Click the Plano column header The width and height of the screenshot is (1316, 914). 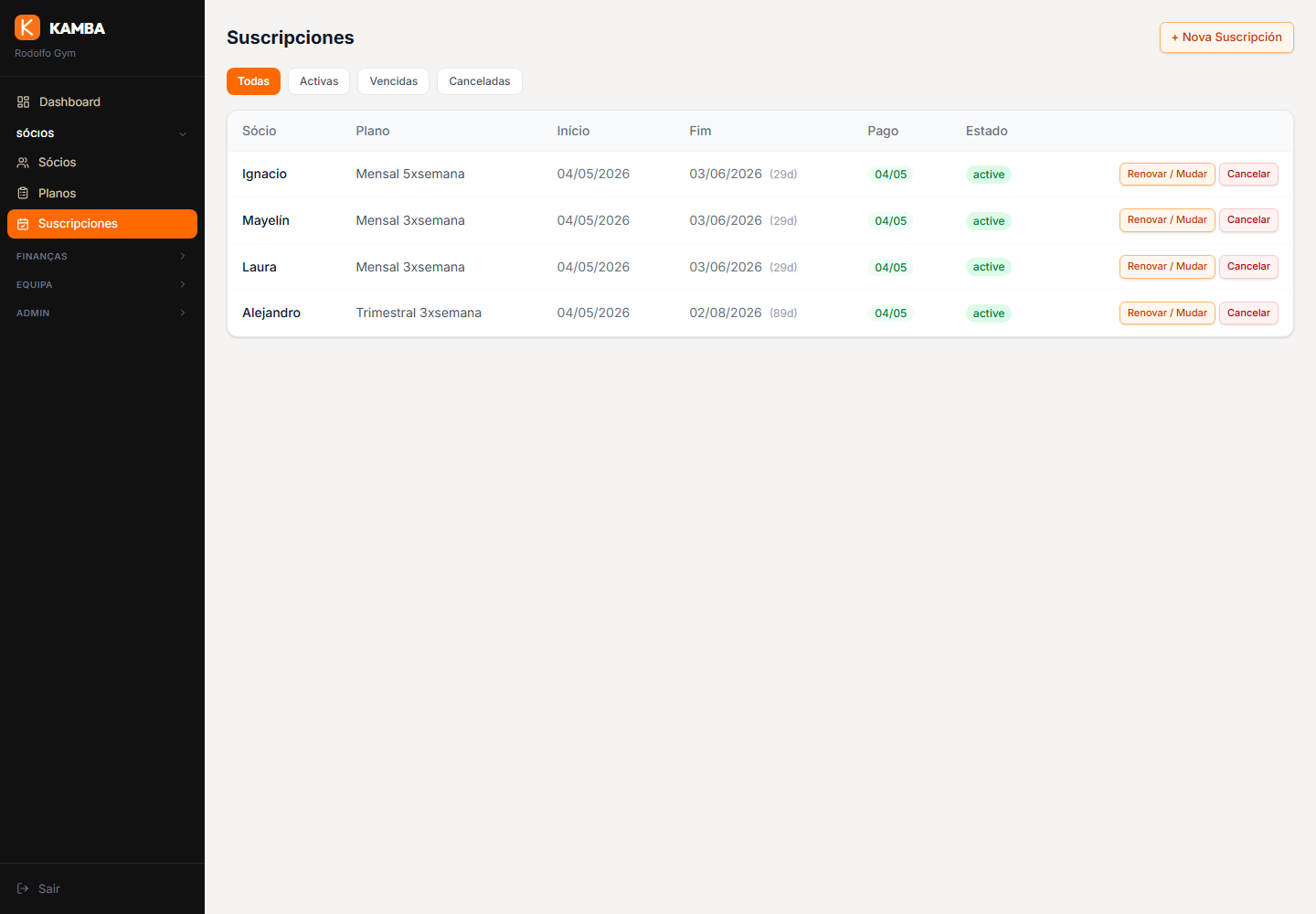point(373,132)
